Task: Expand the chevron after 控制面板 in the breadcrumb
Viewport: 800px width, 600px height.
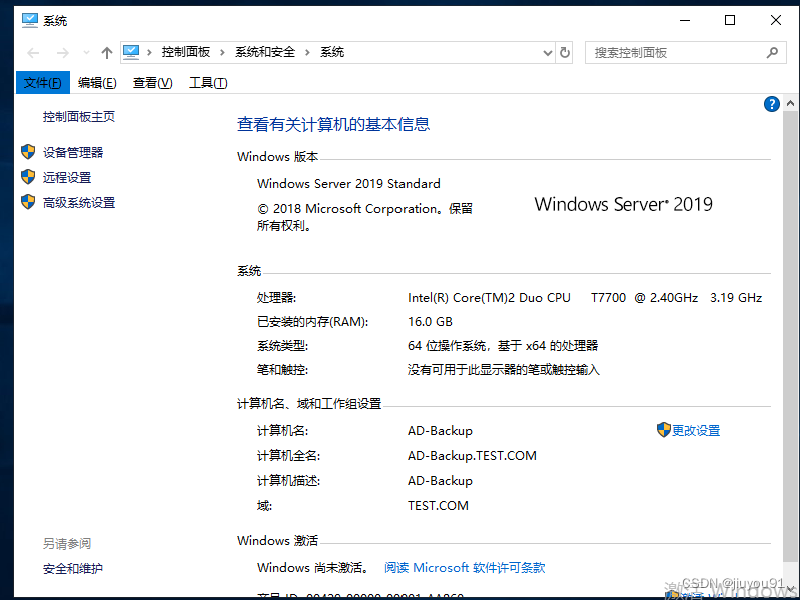Action: coord(222,53)
